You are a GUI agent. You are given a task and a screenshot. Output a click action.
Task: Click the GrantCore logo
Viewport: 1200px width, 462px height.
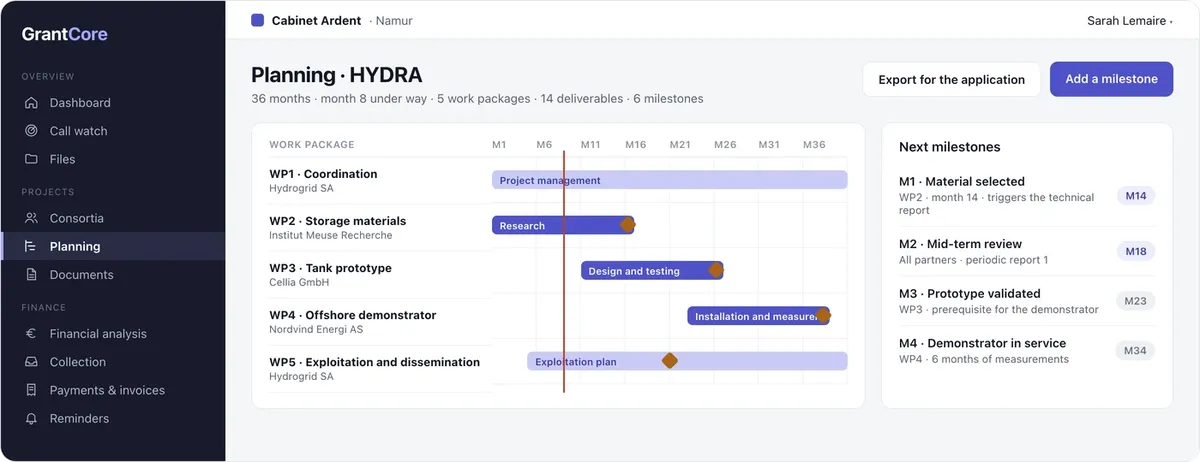(65, 34)
